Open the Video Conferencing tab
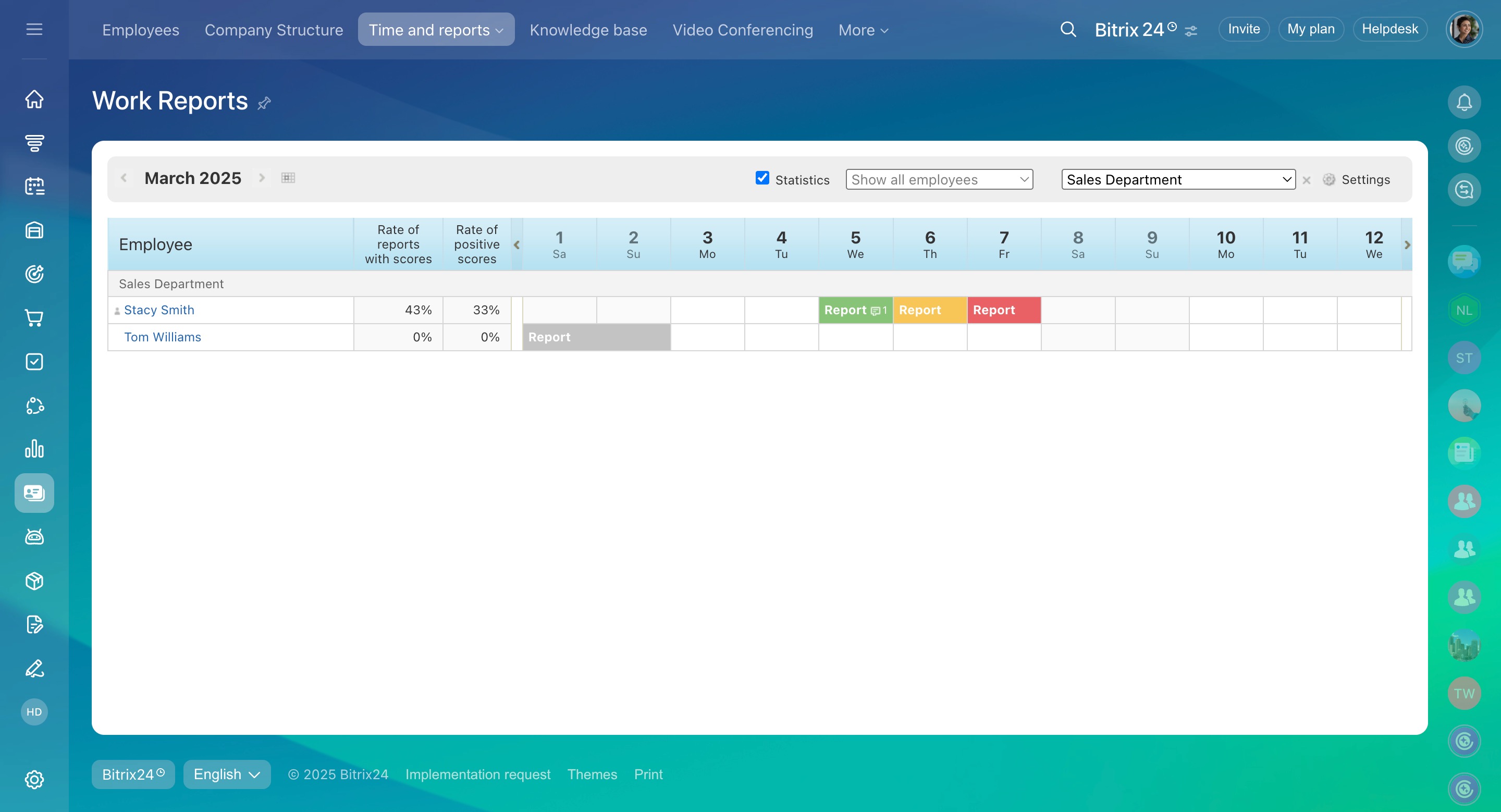This screenshot has height=812, width=1501. tap(742, 30)
